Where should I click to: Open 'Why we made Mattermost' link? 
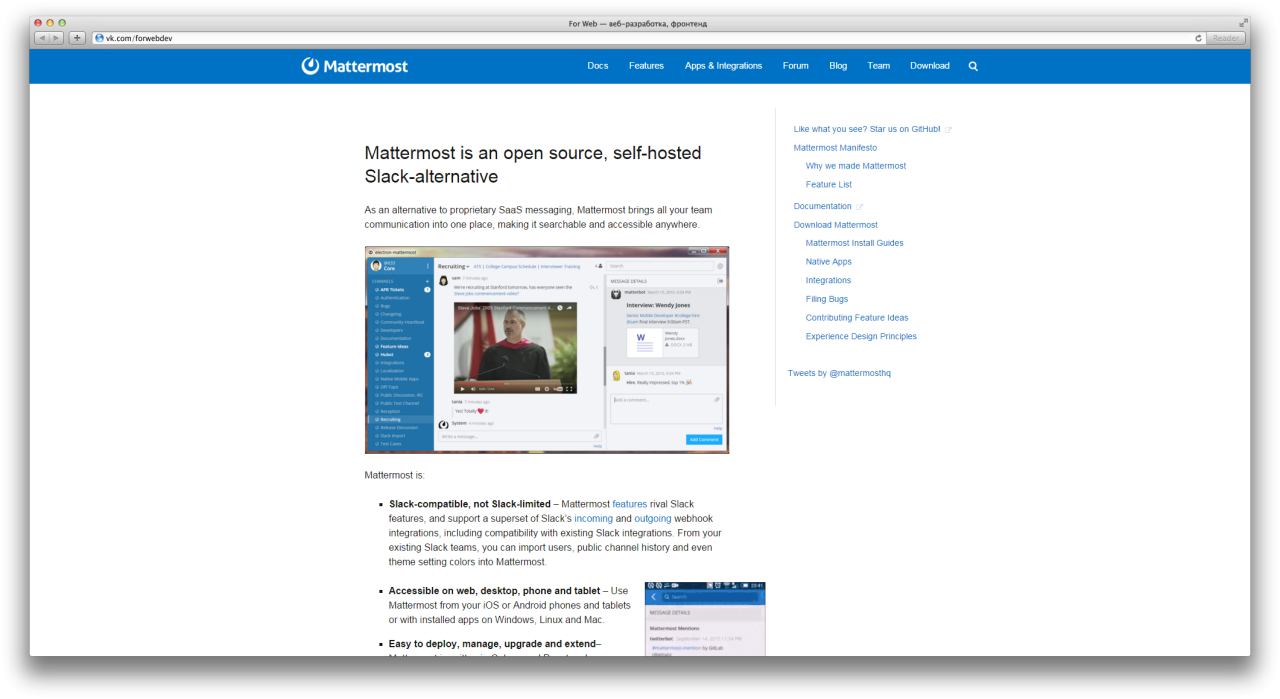click(855, 166)
